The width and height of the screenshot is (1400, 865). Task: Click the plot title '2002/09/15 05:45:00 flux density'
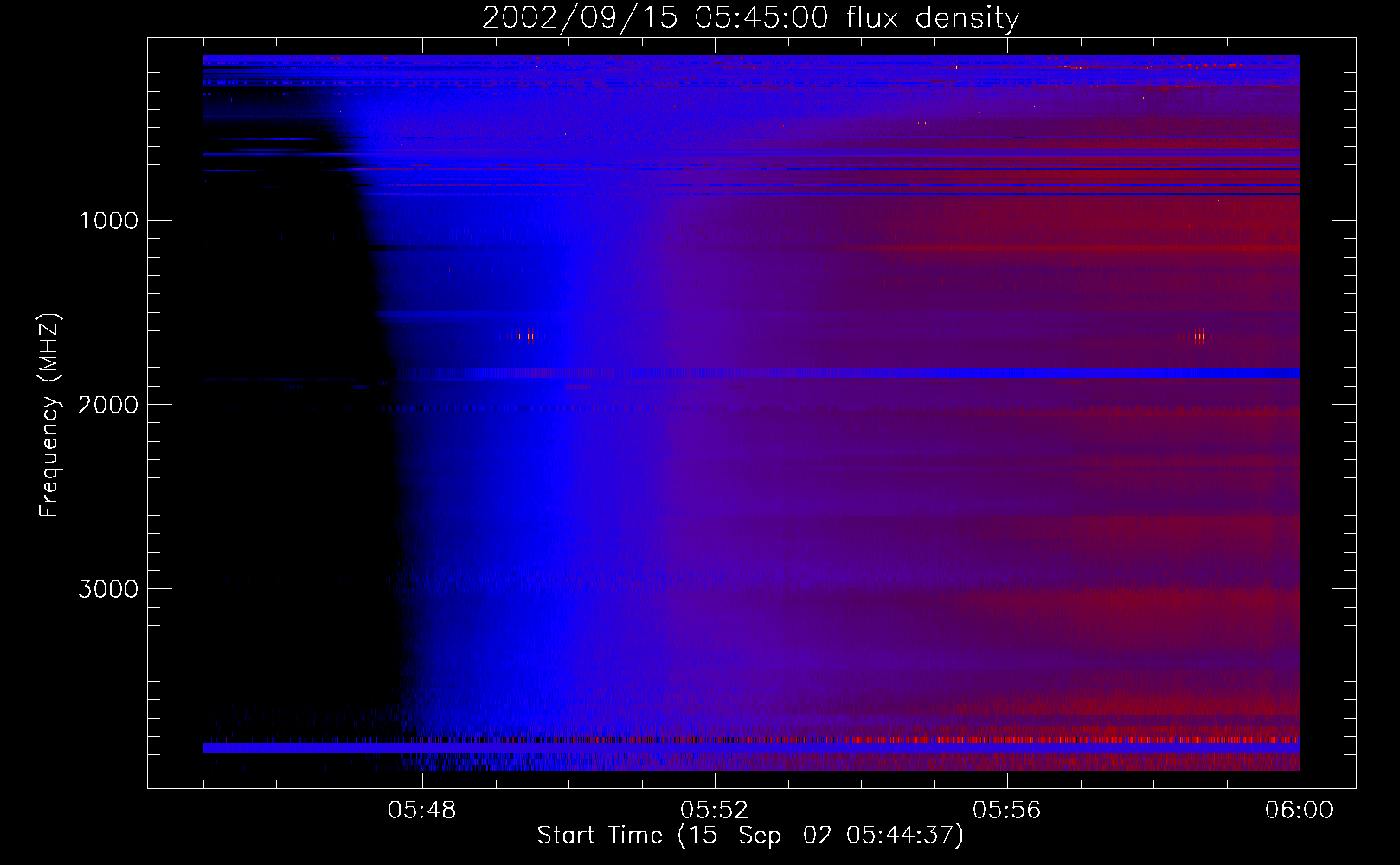point(750,18)
